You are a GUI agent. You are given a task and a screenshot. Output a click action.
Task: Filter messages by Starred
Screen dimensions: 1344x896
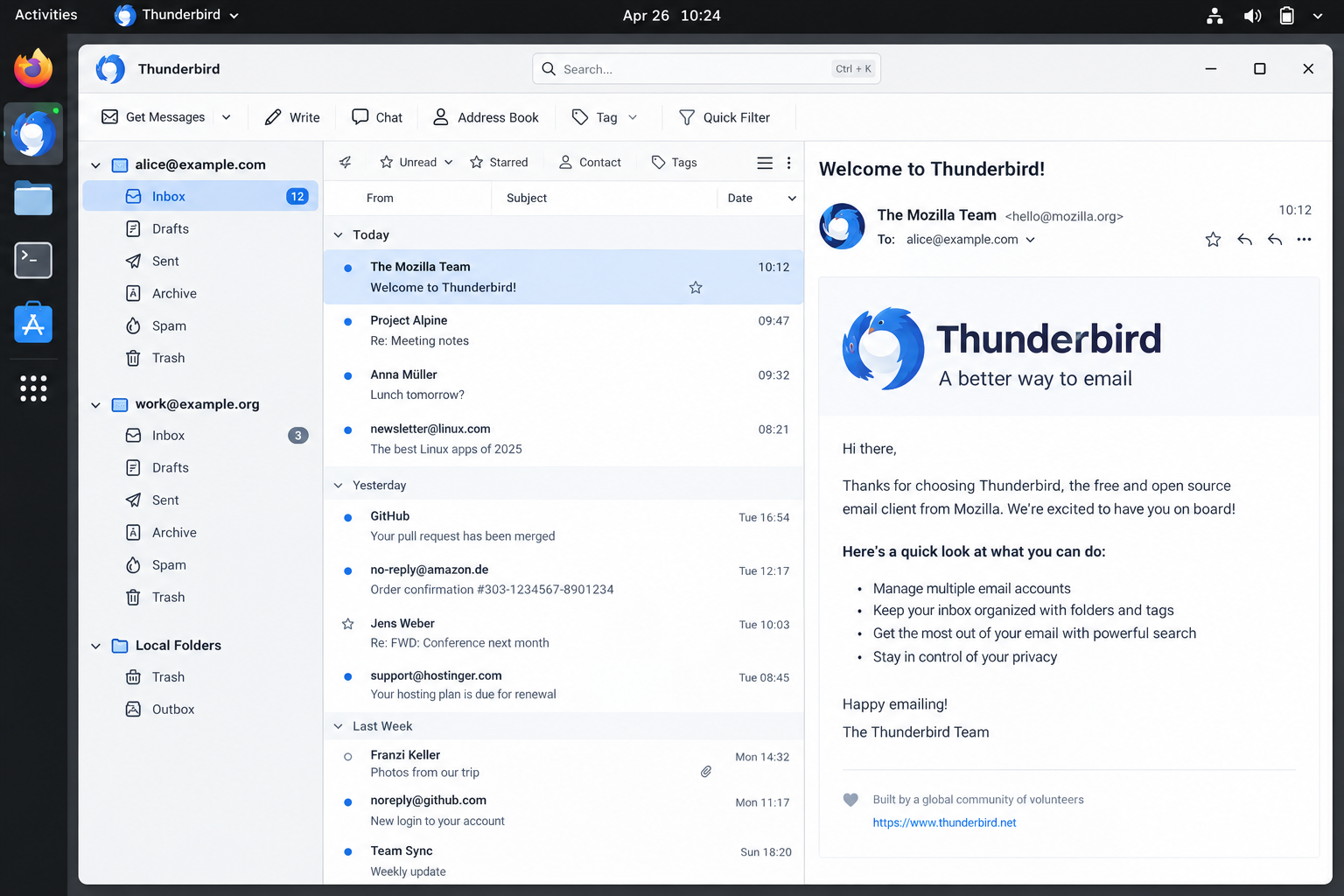499,163
